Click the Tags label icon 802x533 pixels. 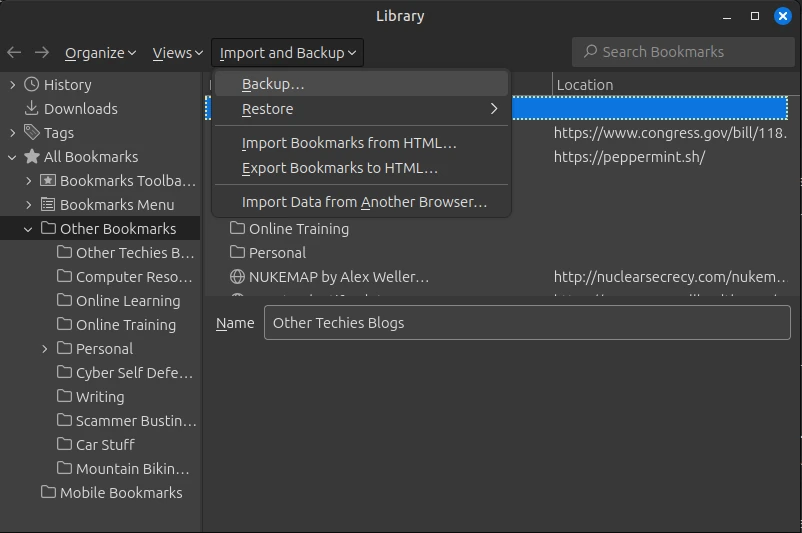pyautogui.click(x=32, y=132)
